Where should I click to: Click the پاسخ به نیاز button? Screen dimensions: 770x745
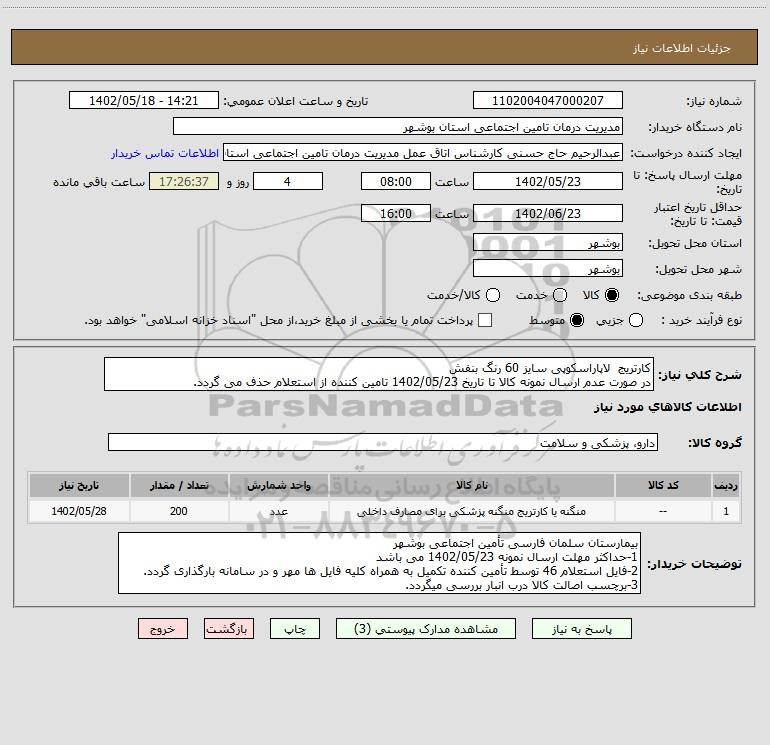[581, 629]
